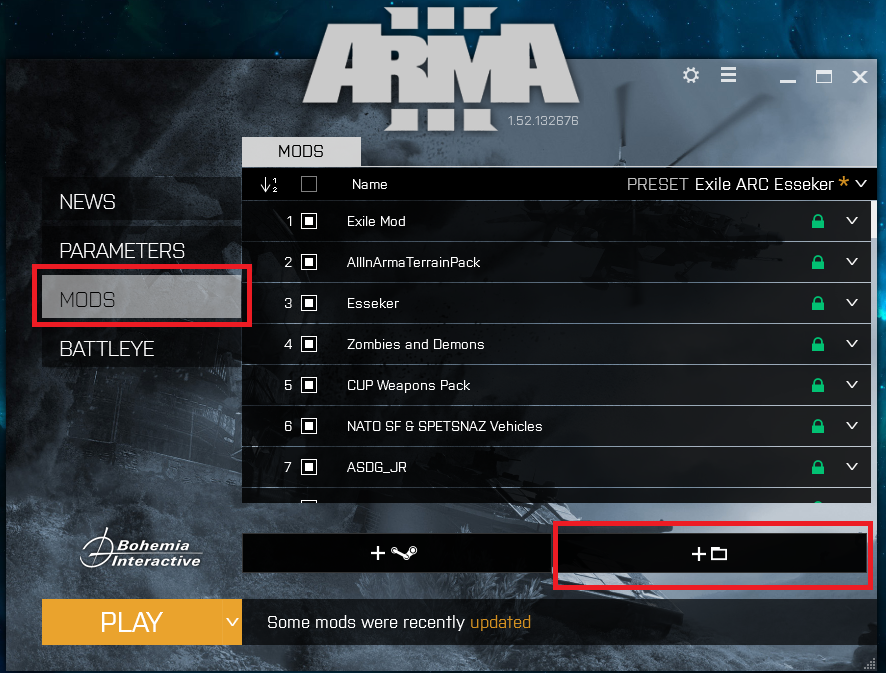This screenshot has height=673, width=886.
Task: Click the green lock icon for Esseker
Action: tap(818, 303)
